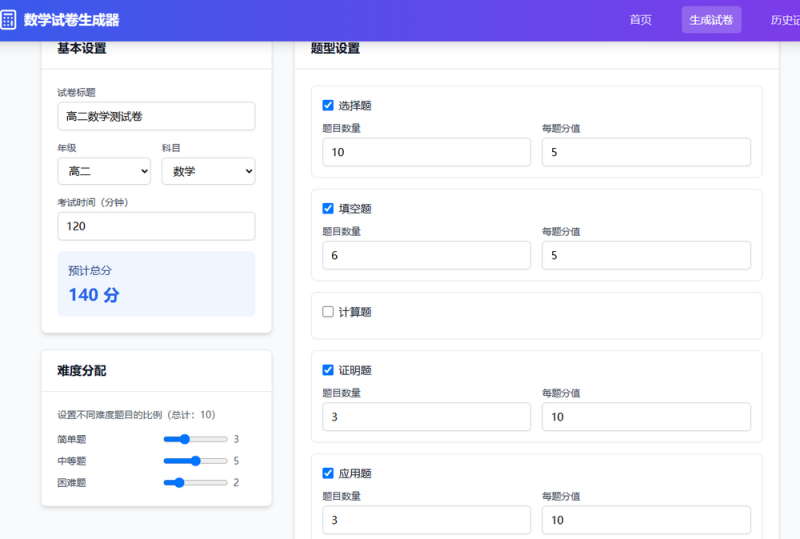Adjust the 简单题 difficulty slider
This screenshot has height=539, width=800.
(194, 439)
